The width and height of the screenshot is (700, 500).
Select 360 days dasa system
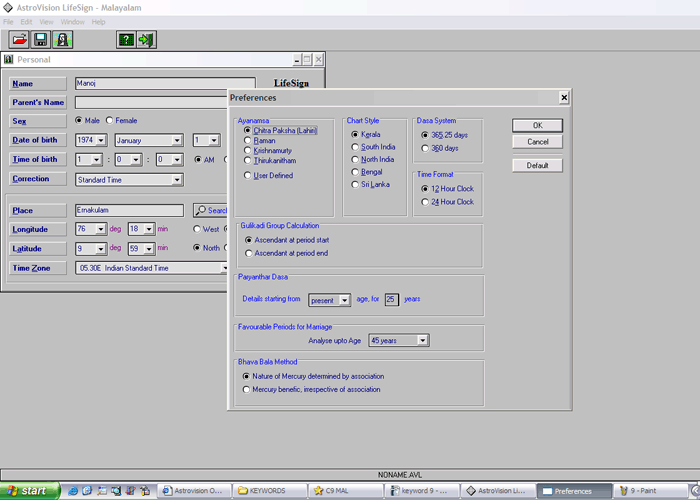[x=440, y=148]
